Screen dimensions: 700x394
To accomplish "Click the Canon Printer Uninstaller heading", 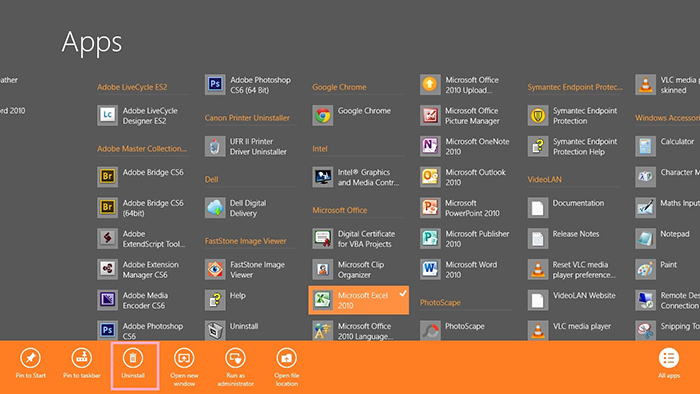I will 247,118.
